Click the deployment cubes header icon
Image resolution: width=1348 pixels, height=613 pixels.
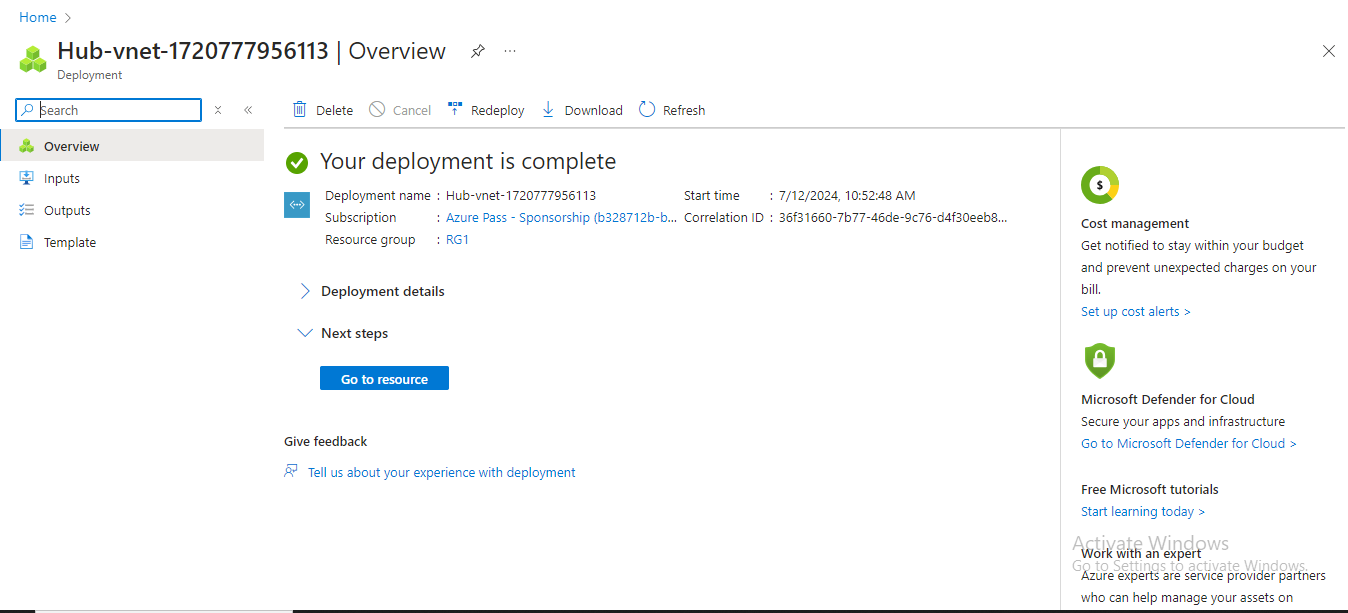click(x=34, y=59)
